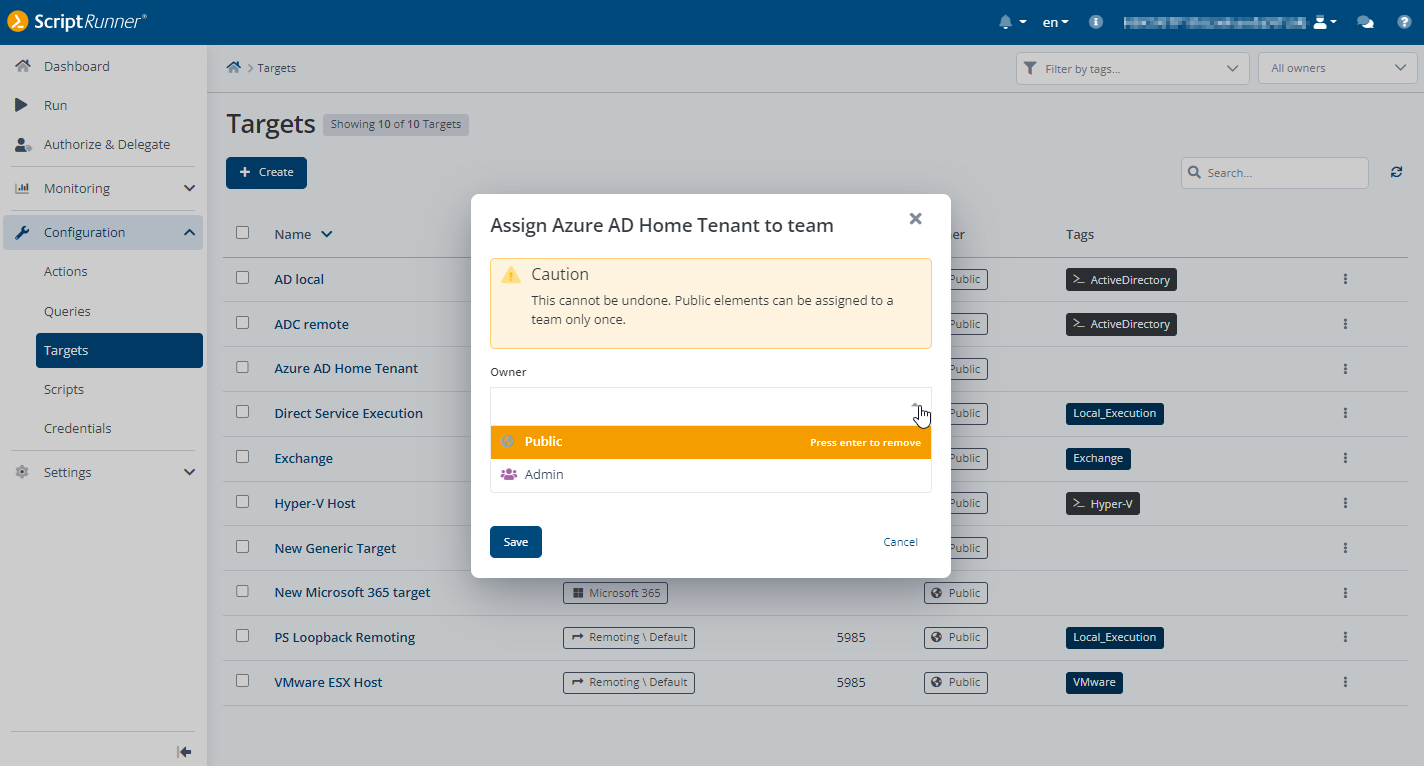Collapse sidebar with the arrow icon

184,752
